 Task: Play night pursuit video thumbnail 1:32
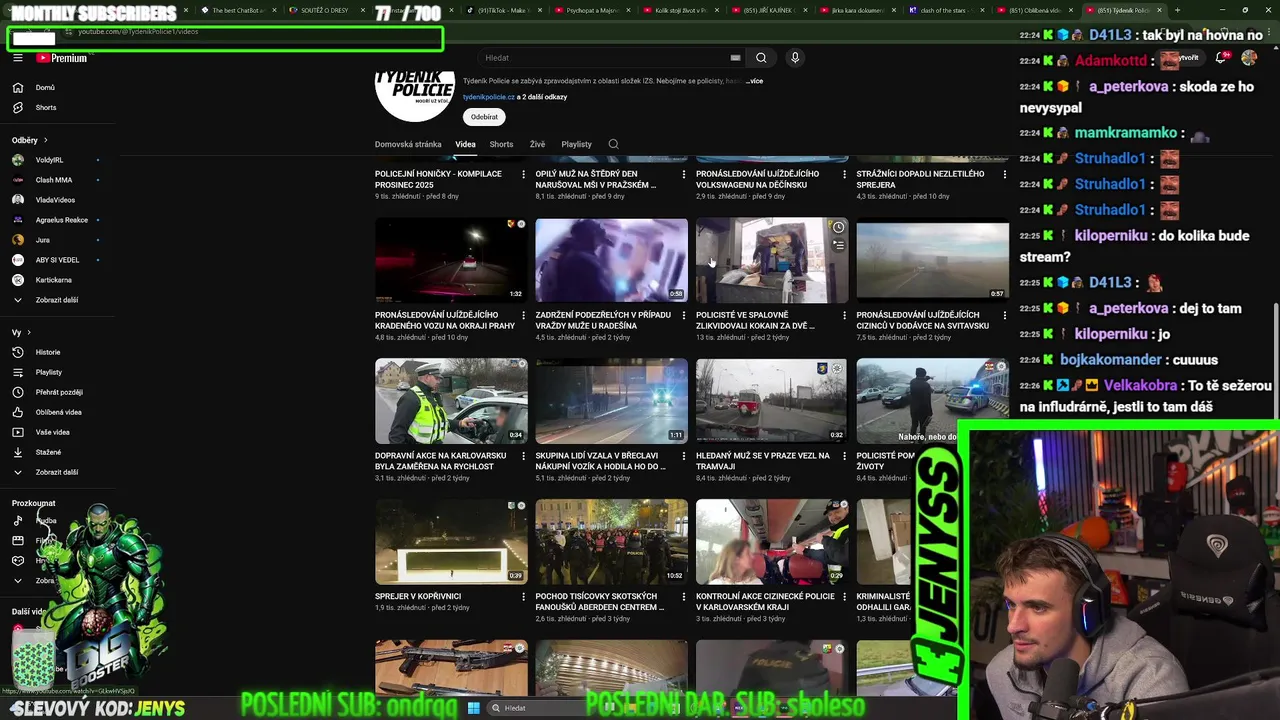(x=451, y=260)
